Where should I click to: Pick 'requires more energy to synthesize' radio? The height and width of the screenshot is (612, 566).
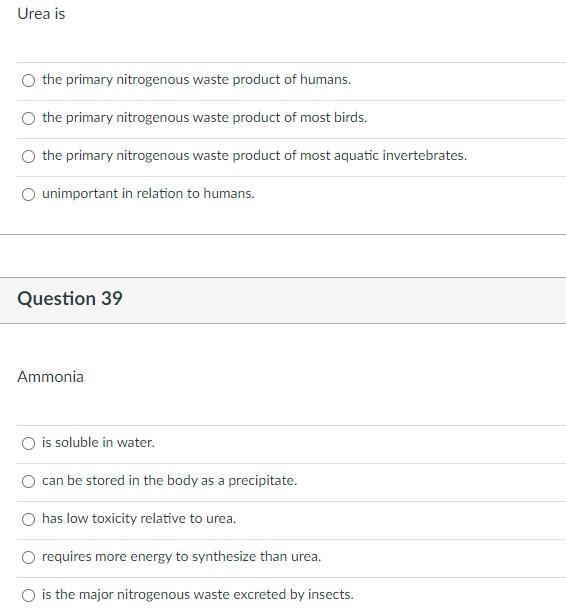(28, 557)
